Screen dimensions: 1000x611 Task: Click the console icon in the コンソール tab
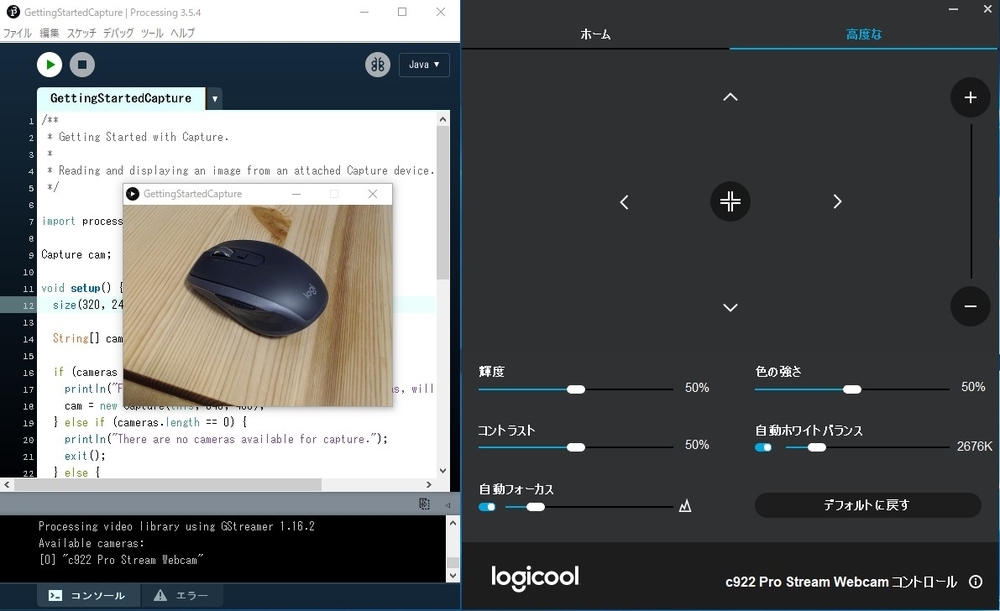pos(55,595)
